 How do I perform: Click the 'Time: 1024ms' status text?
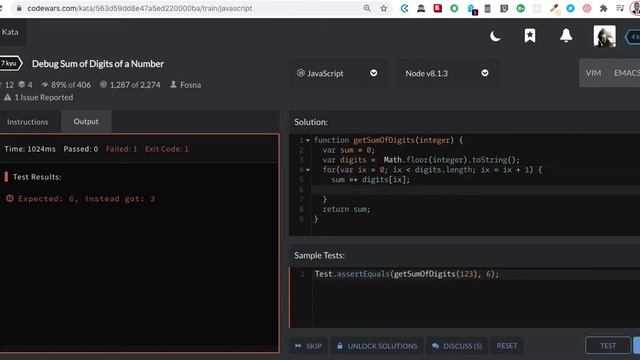(30, 149)
